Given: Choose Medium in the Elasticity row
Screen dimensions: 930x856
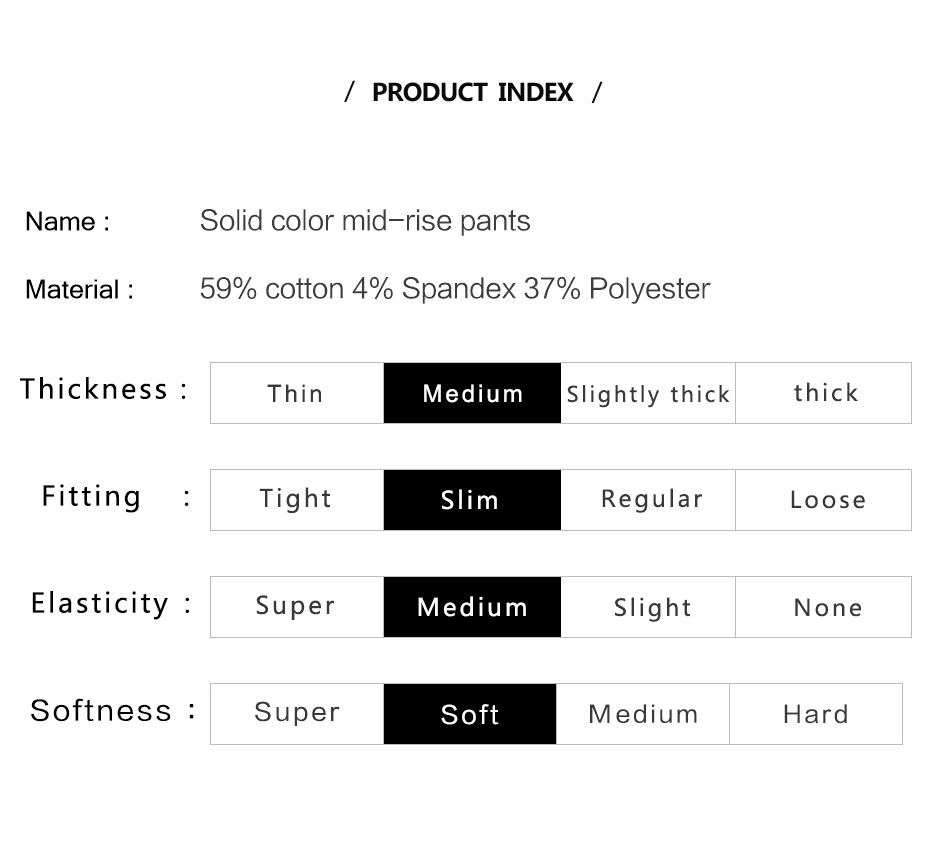Looking at the screenshot, I should point(472,607).
